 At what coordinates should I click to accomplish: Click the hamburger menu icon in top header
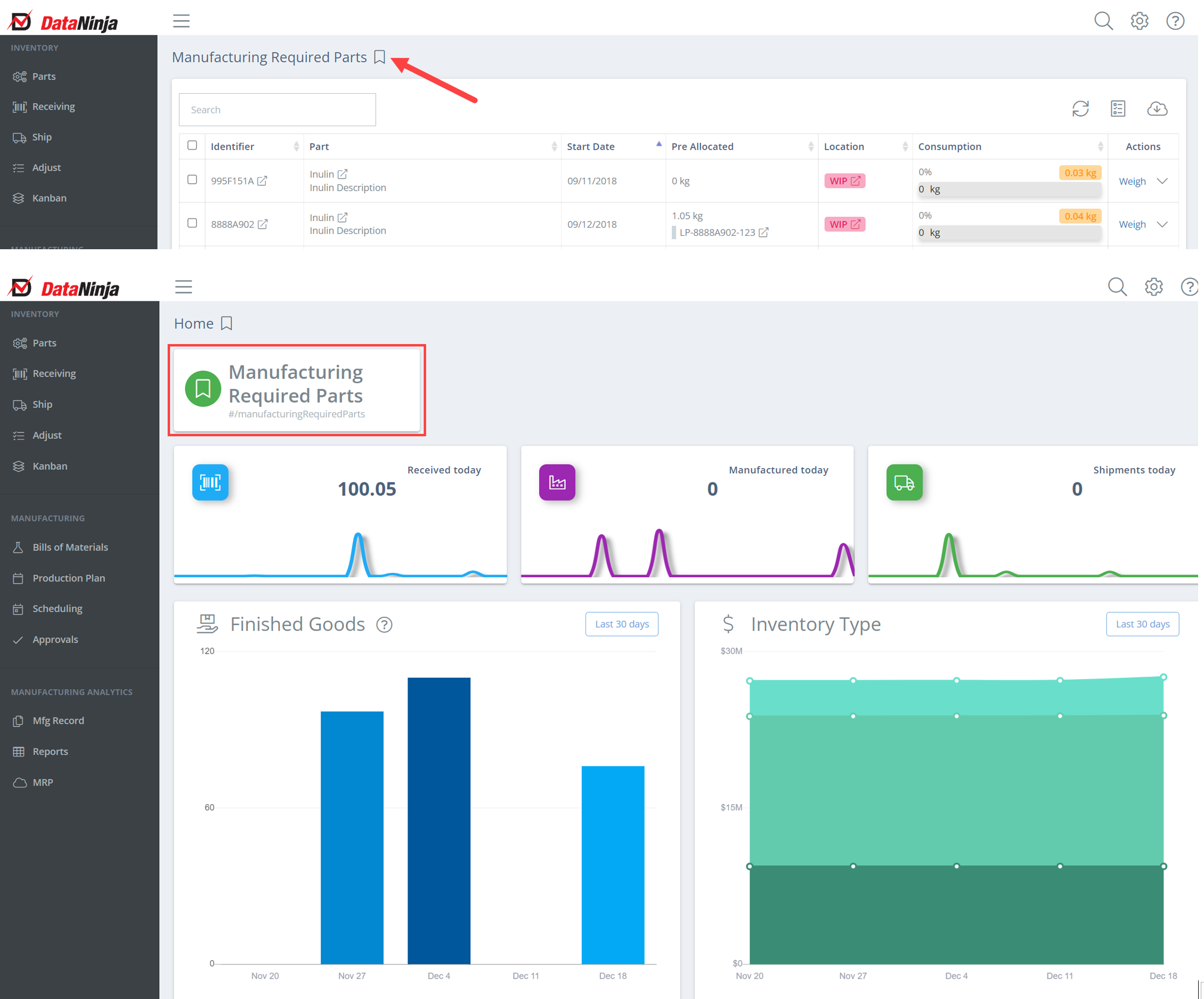click(181, 21)
